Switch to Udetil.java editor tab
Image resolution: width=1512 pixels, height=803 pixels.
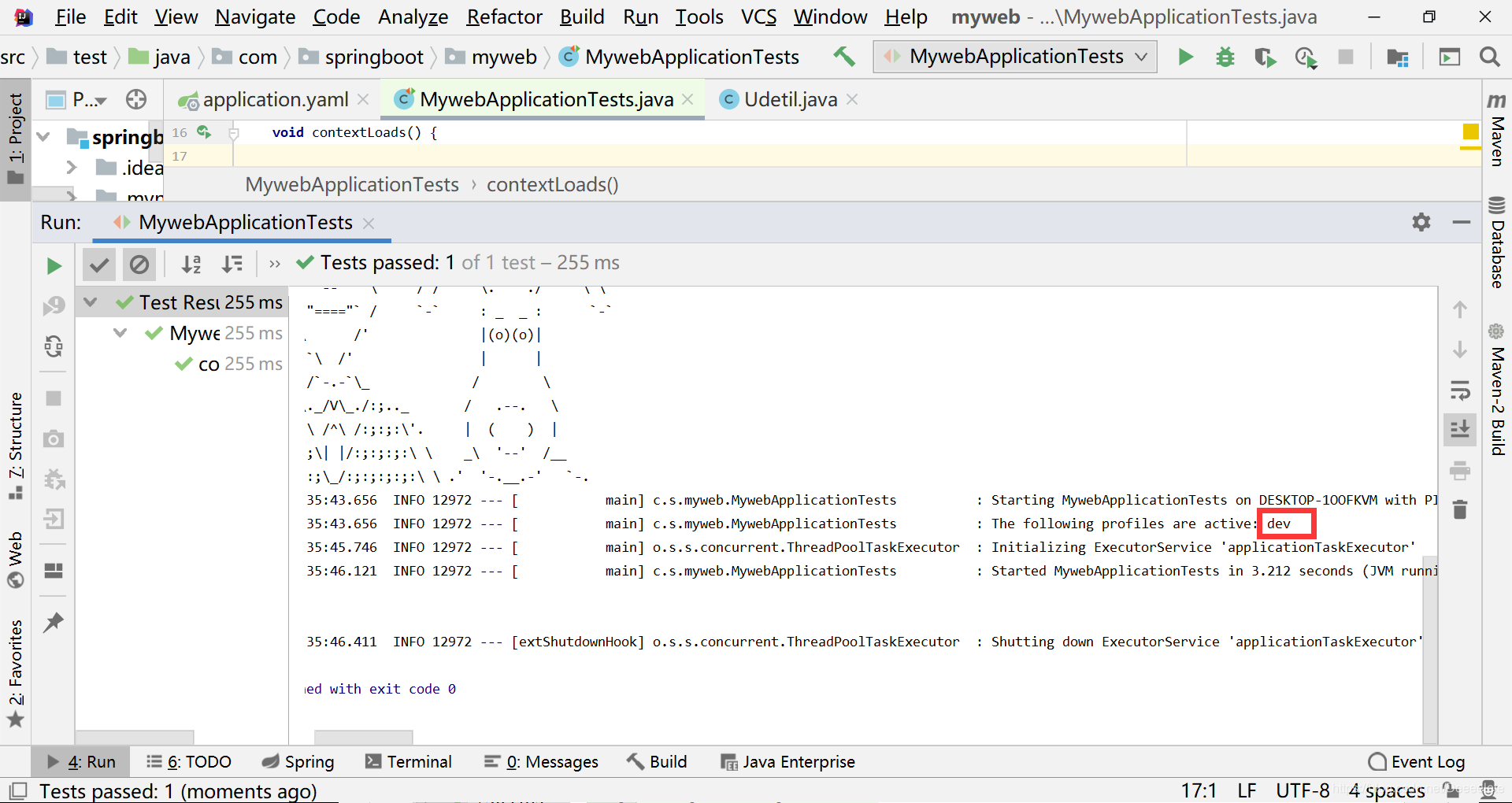point(790,99)
